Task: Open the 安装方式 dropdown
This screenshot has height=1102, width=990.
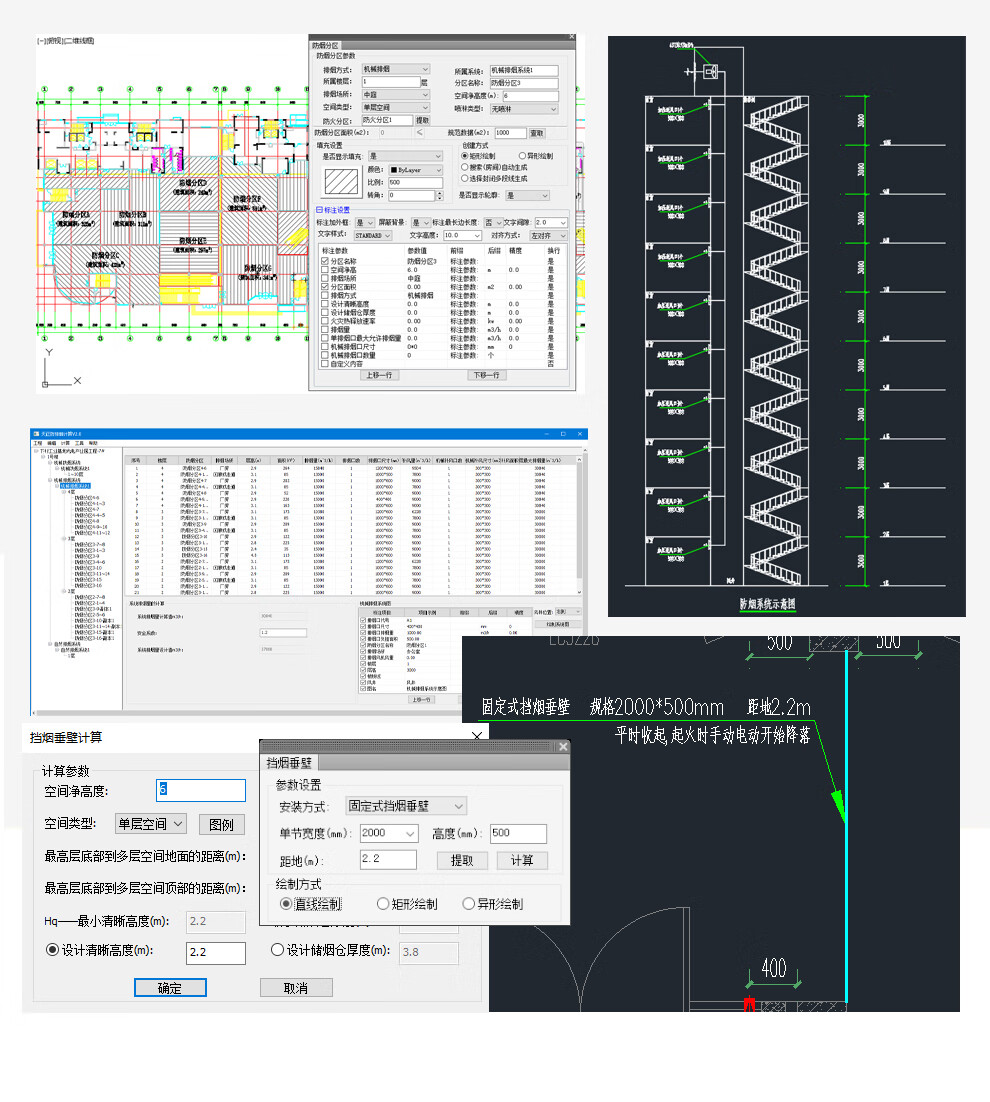Action: 405,806
